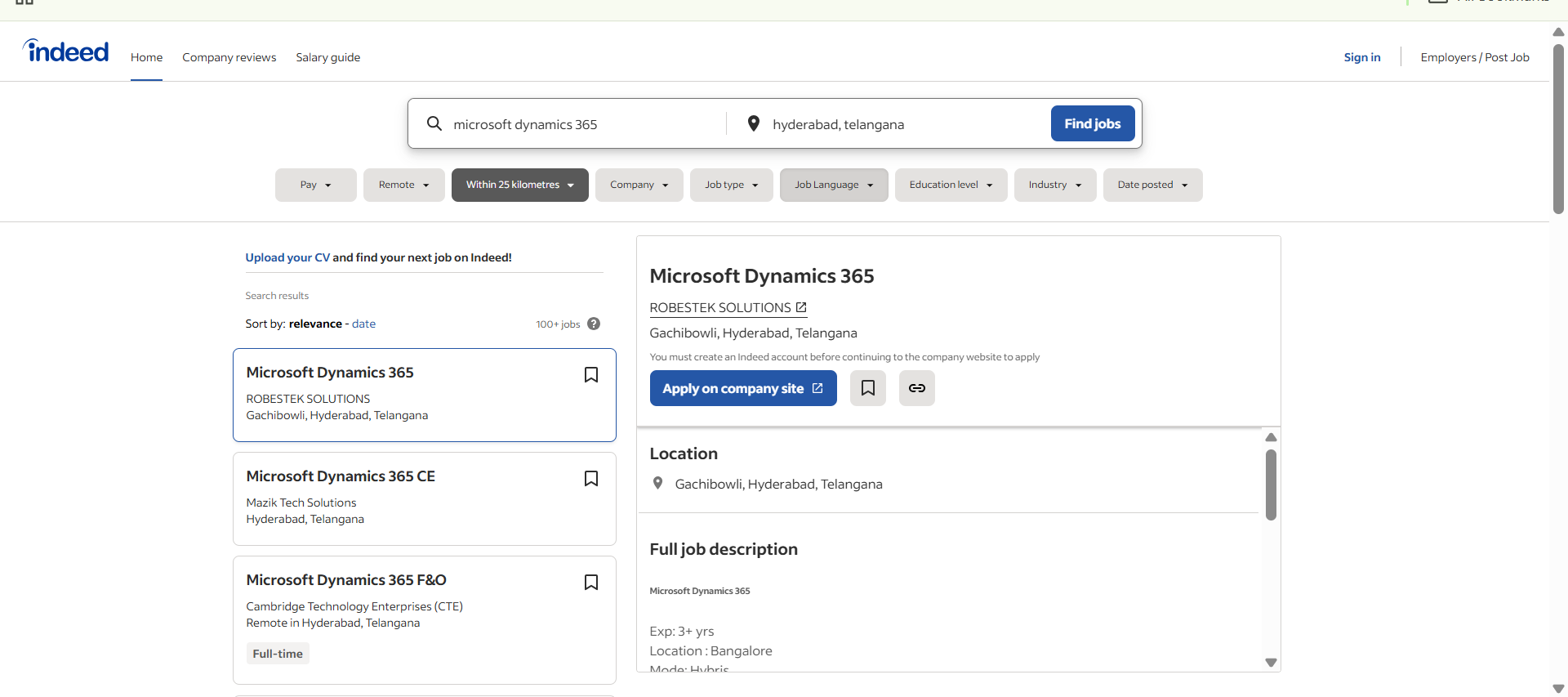Click the job description scrollbar thumb
The height and width of the screenshot is (697, 1568).
(x=1271, y=485)
